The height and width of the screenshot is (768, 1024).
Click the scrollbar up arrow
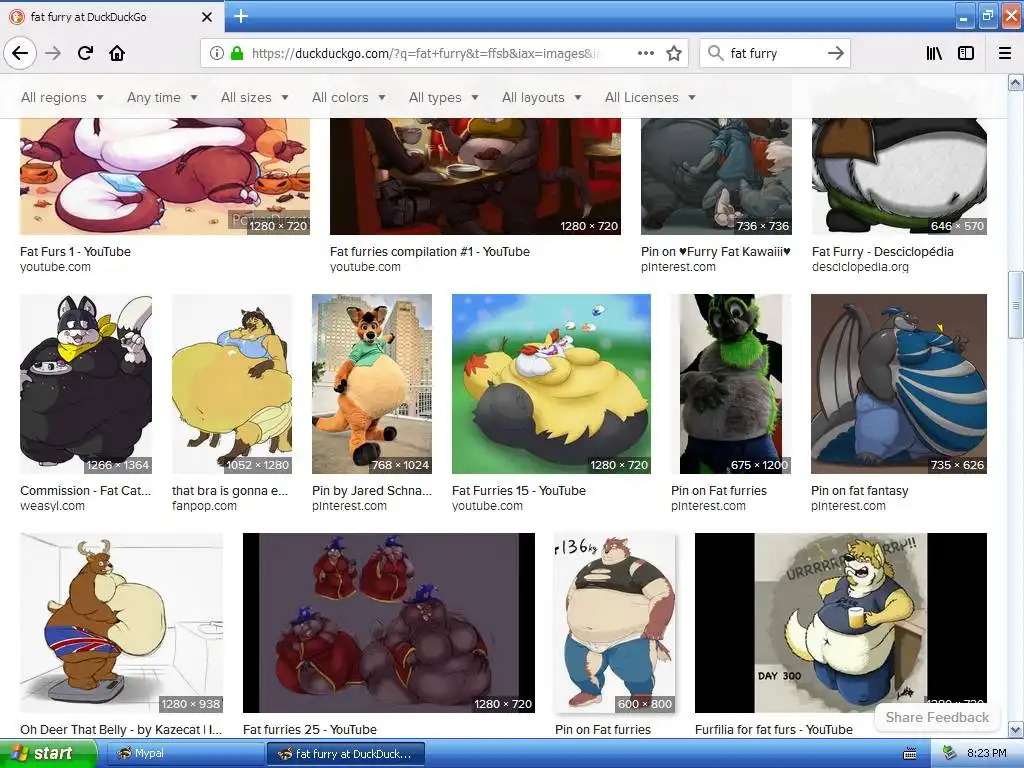pos(1015,82)
